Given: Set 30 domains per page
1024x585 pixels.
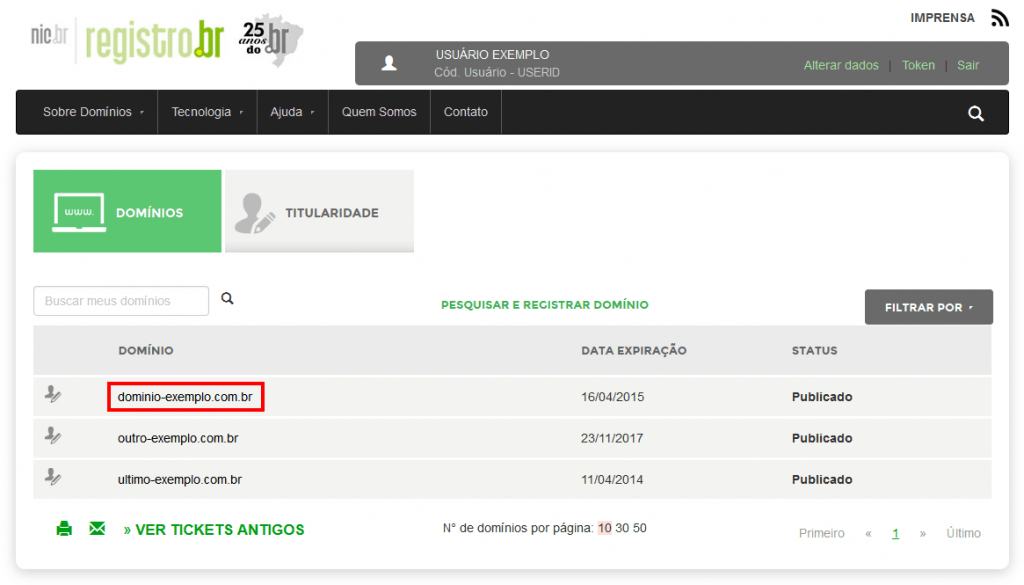Looking at the screenshot, I should click(622, 528).
